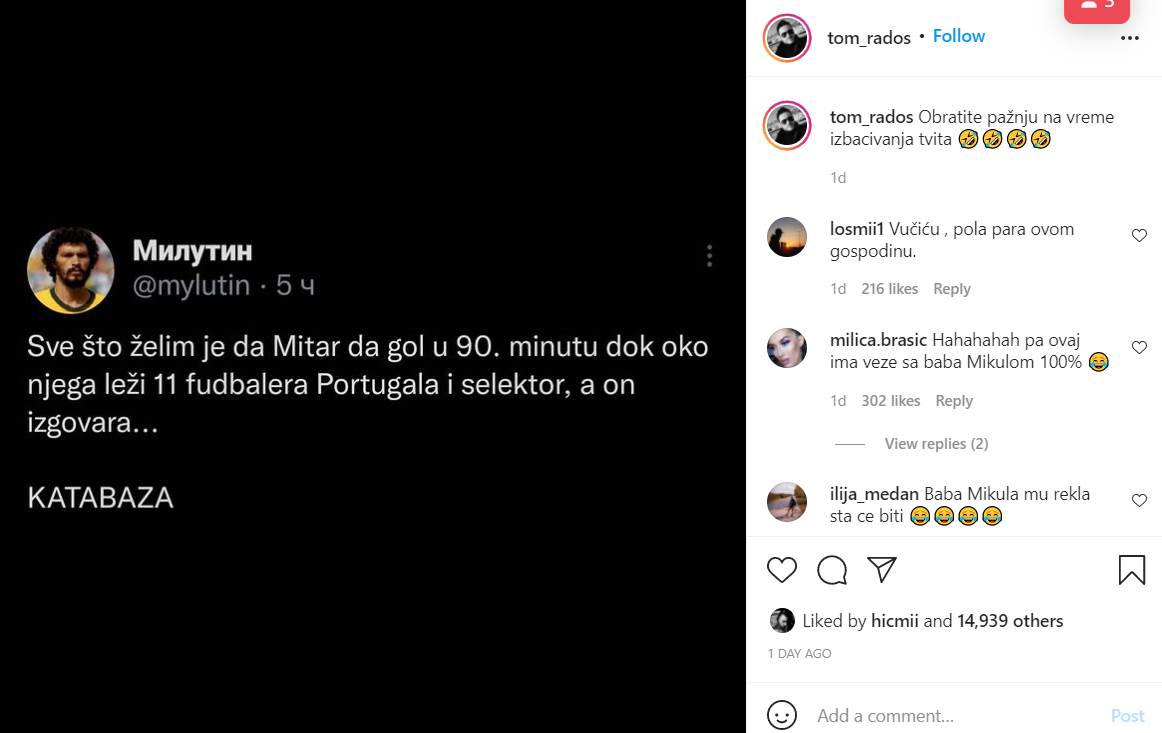View the 216 likes on losmii1's comment
The width and height of the screenshot is (1162, 733).
(x=889, y=289)
